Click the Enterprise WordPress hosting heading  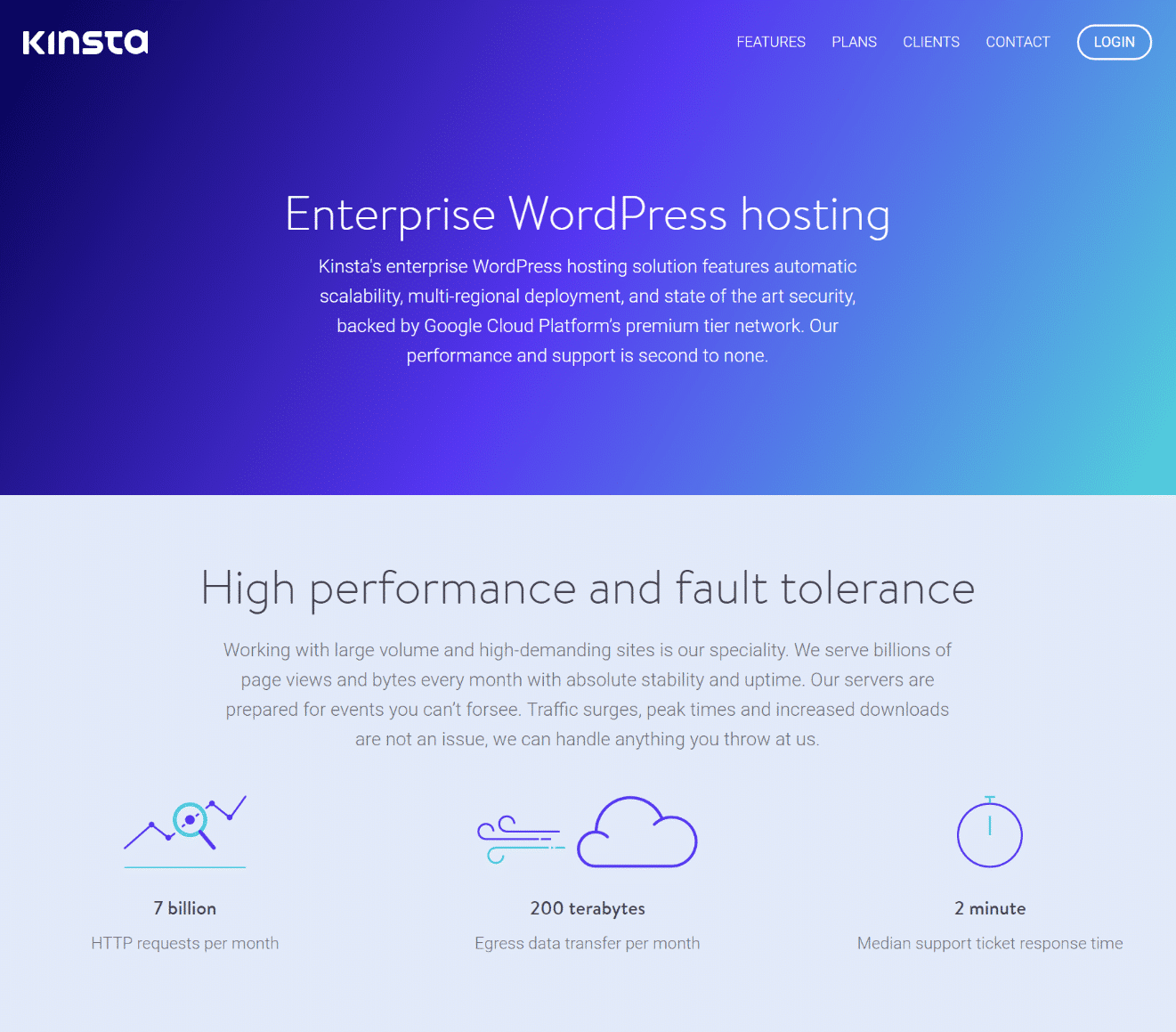[588, 215]
